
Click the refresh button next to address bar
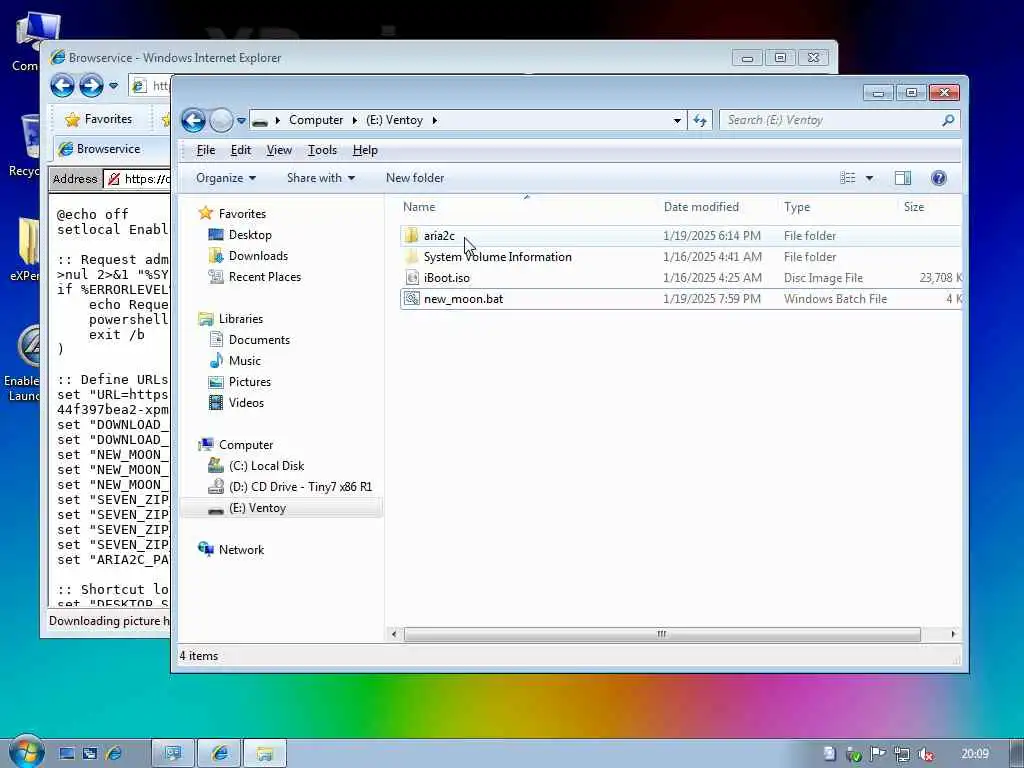[x=700, y=120]
